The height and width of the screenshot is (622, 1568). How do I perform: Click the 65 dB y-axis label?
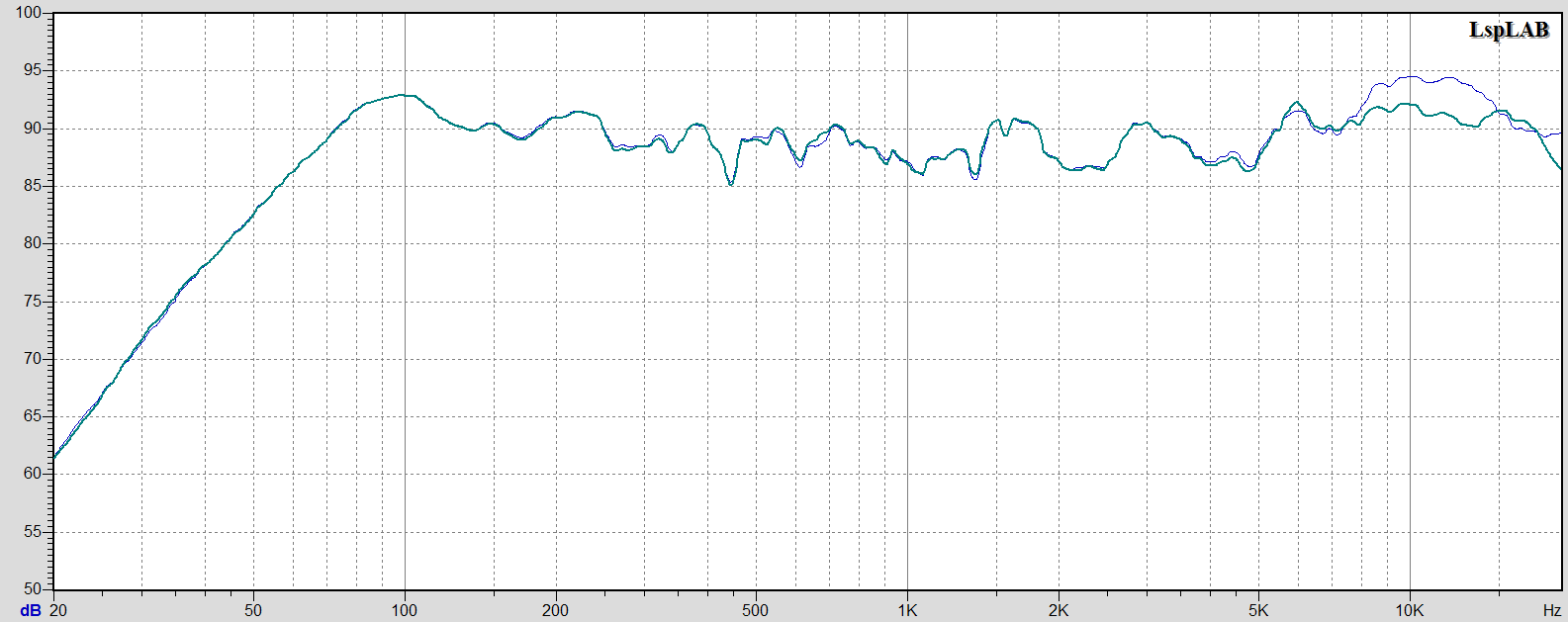33,415
